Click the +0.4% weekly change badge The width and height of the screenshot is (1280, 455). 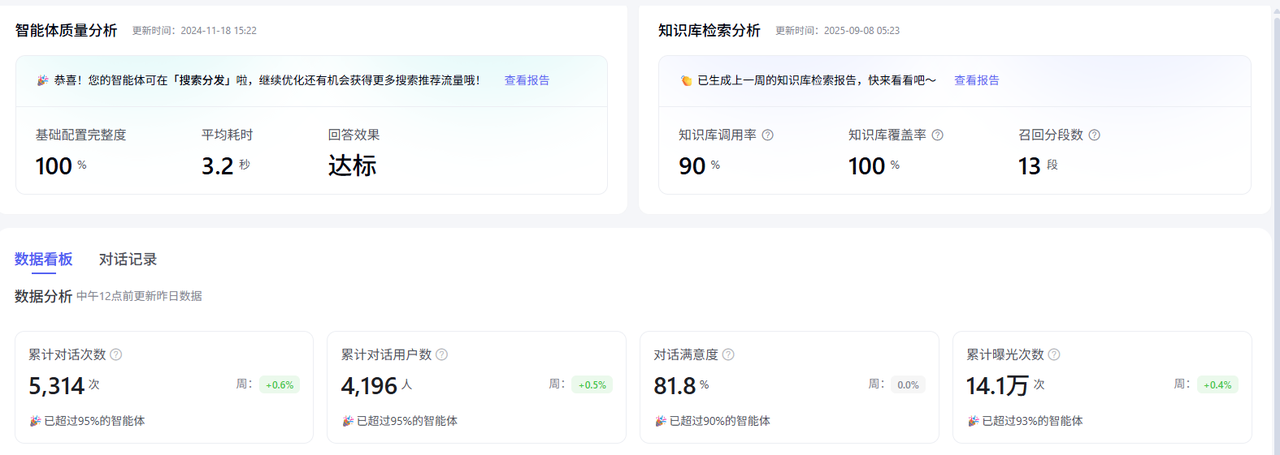pyautogui.click(x=1218, y=385)
